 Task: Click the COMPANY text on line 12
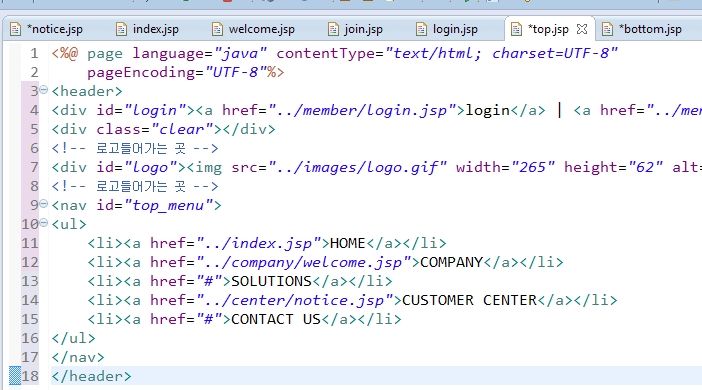pyautogui.click(x=451, y=262)
